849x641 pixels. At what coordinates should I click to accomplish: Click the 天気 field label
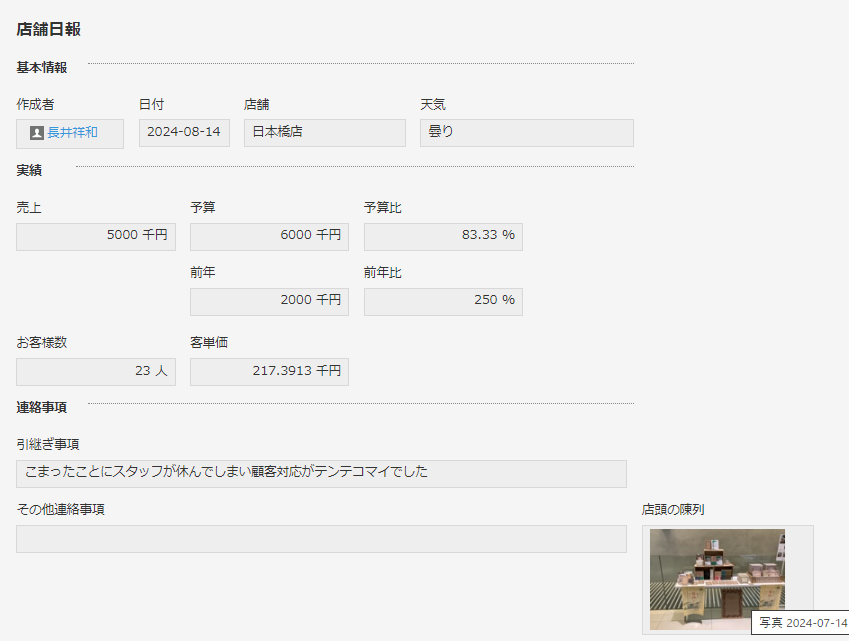tap(433, 104)
